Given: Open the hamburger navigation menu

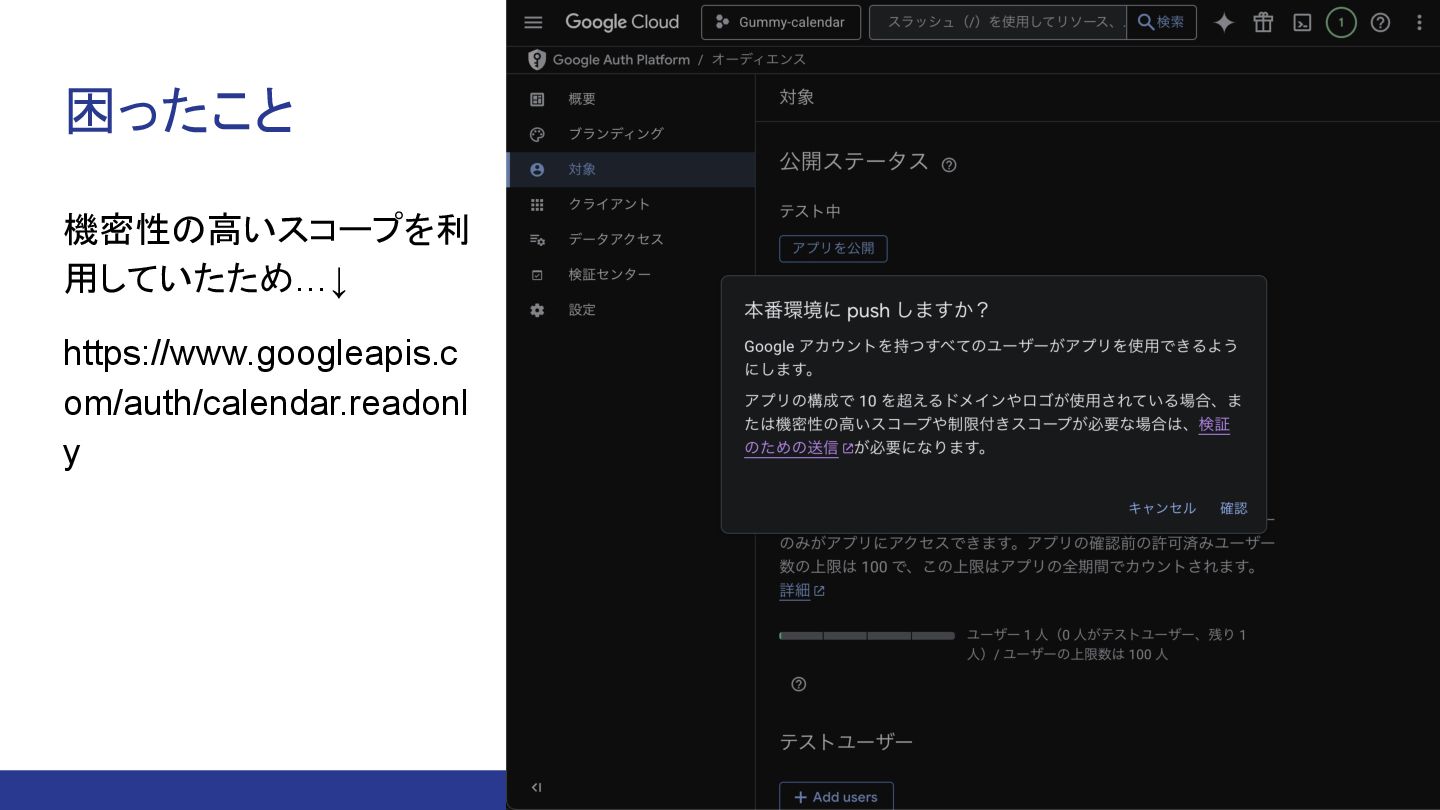Looking at the screenshot, I should click(533, 22).
